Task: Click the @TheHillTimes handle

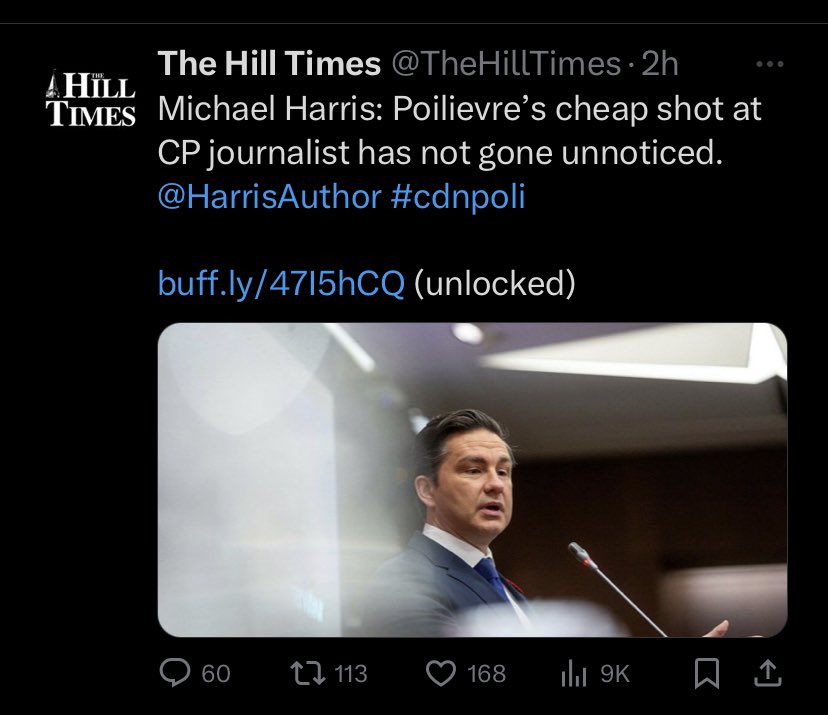Action: [506, 65]
